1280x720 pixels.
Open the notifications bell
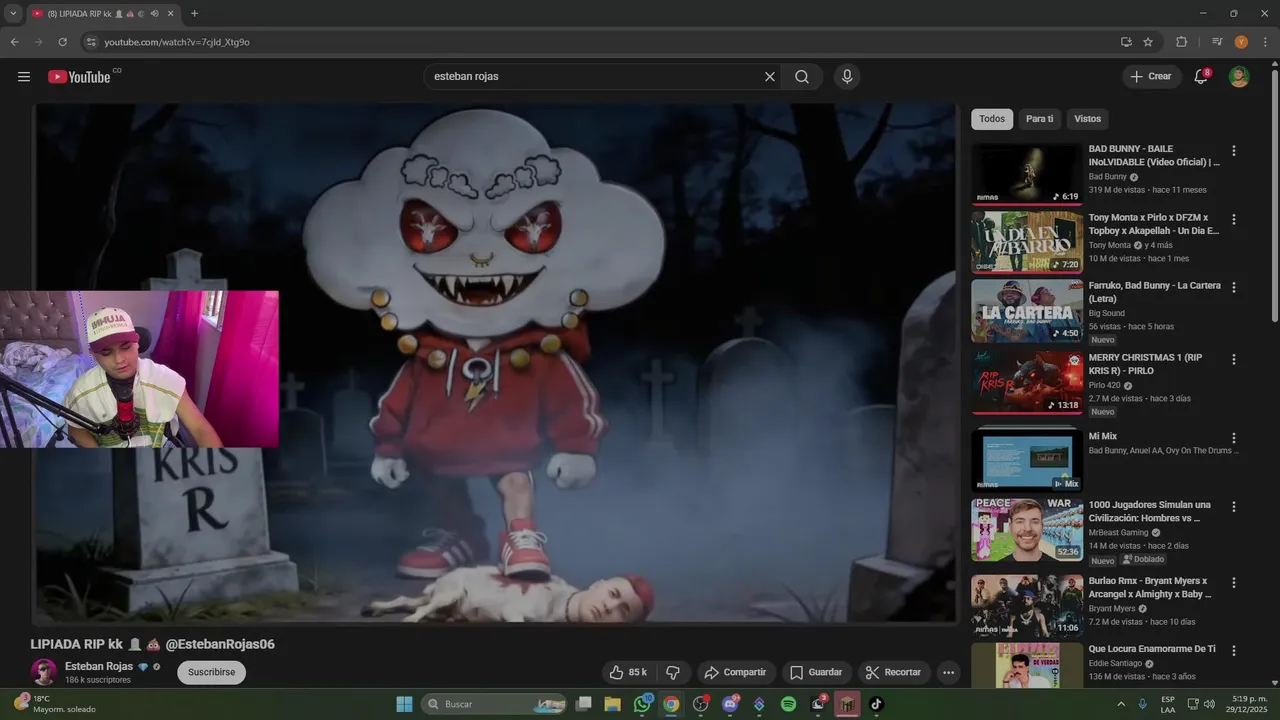pos(1202,77)
